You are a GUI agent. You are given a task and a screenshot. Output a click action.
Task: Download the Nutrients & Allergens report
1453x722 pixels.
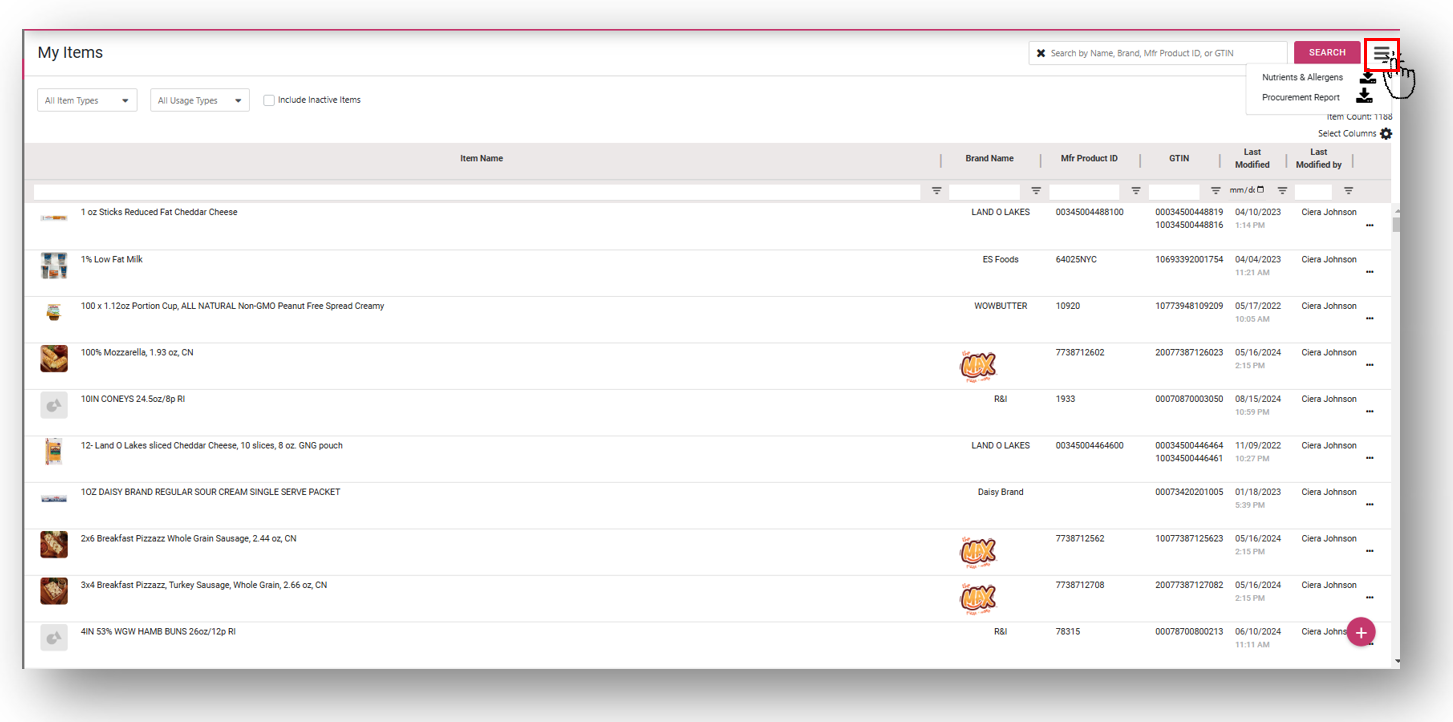coord(1366,77)
